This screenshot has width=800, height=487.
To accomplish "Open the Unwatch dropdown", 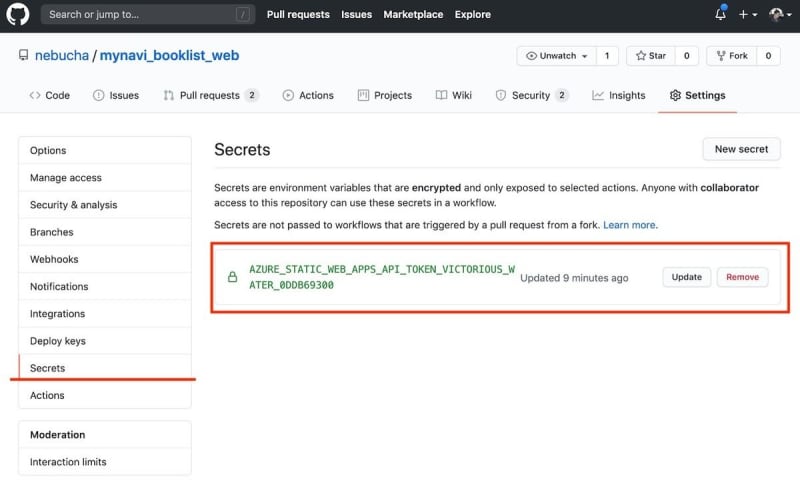I will [x=557, y=56].
